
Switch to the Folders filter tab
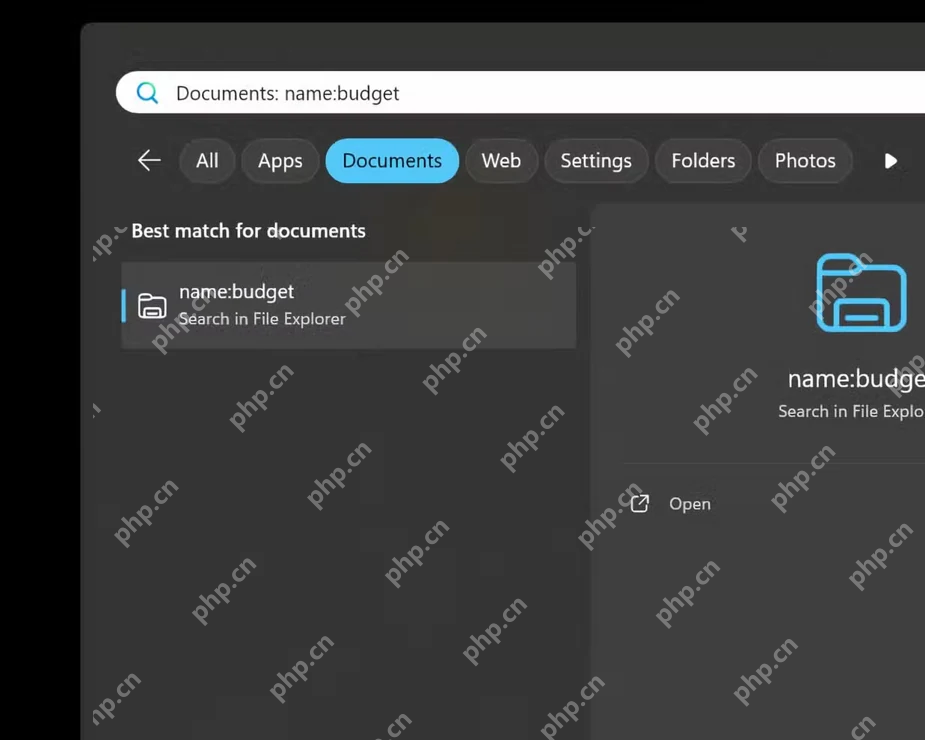(x=703, y=161)
